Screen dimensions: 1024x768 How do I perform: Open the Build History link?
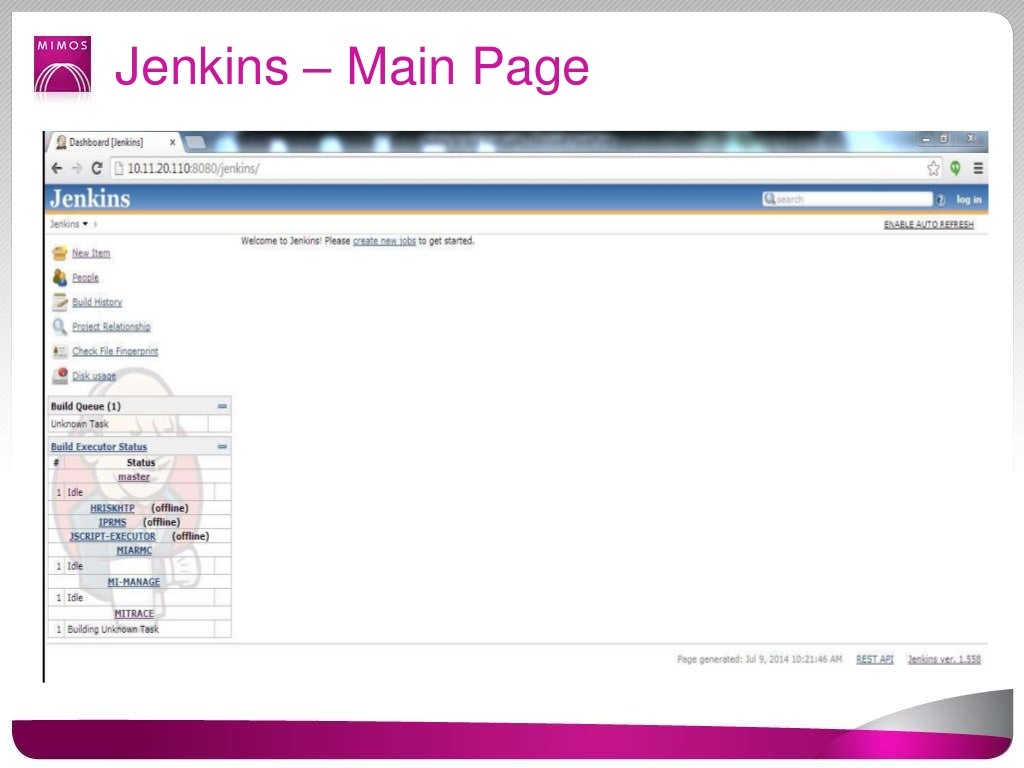click(97, 302)
